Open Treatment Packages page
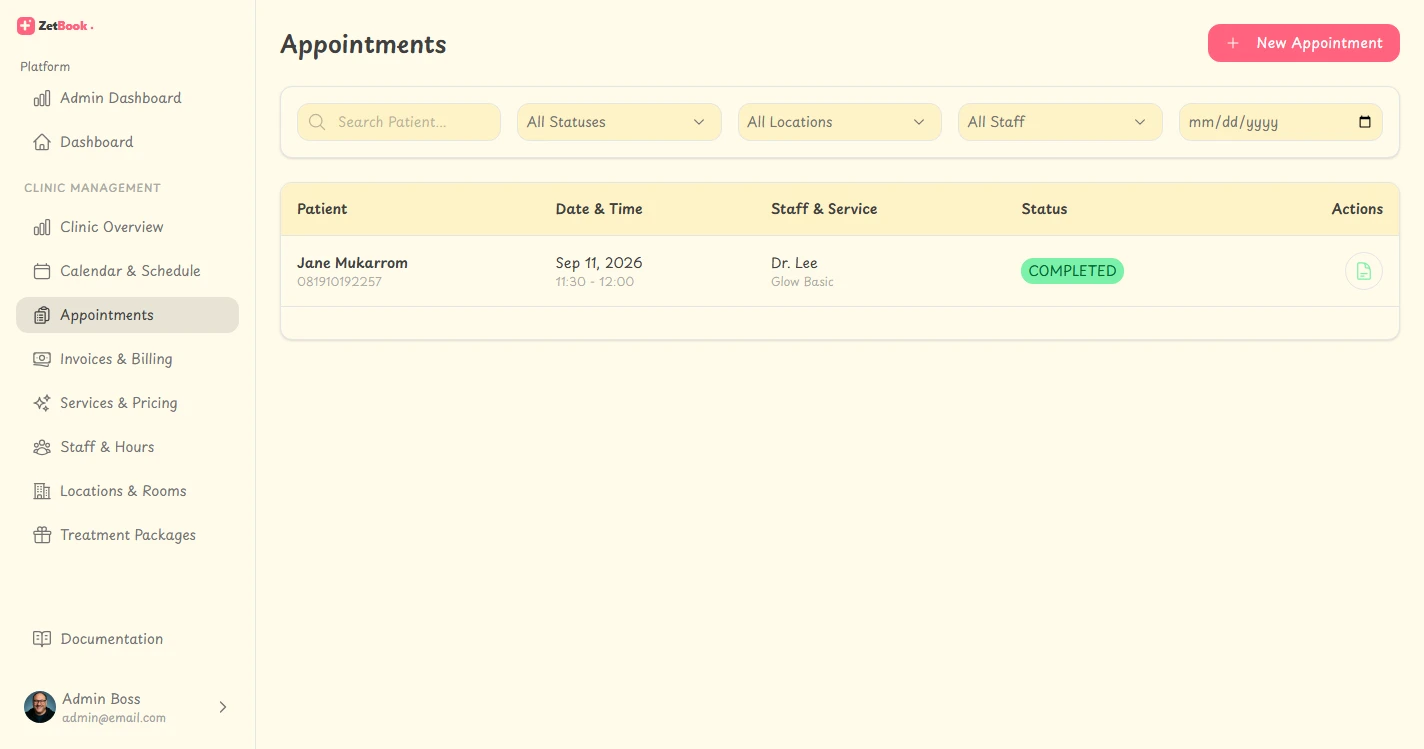 (127, 535)
